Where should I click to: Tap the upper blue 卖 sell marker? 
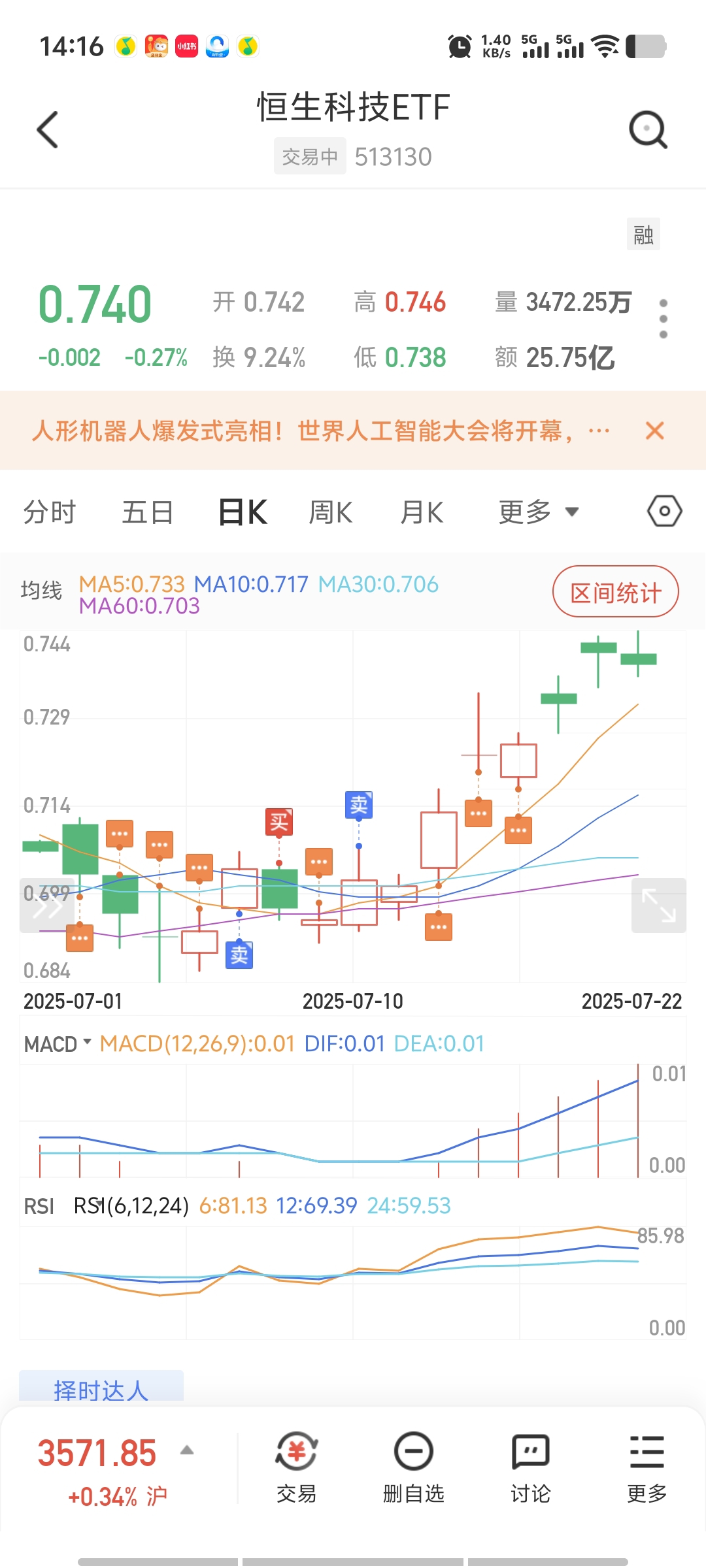click(359, 804)
